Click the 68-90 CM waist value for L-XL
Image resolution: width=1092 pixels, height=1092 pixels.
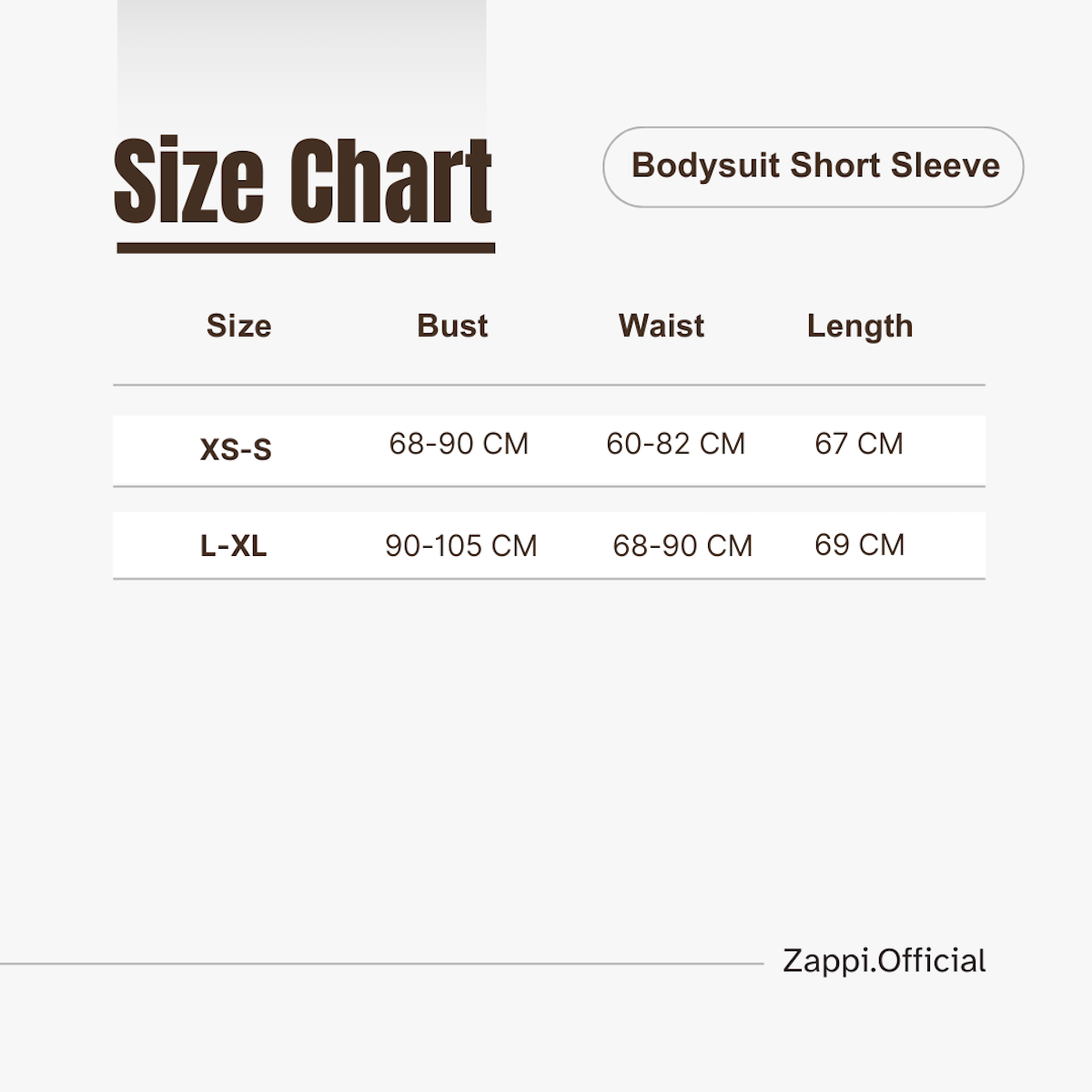tap(682, 545)
